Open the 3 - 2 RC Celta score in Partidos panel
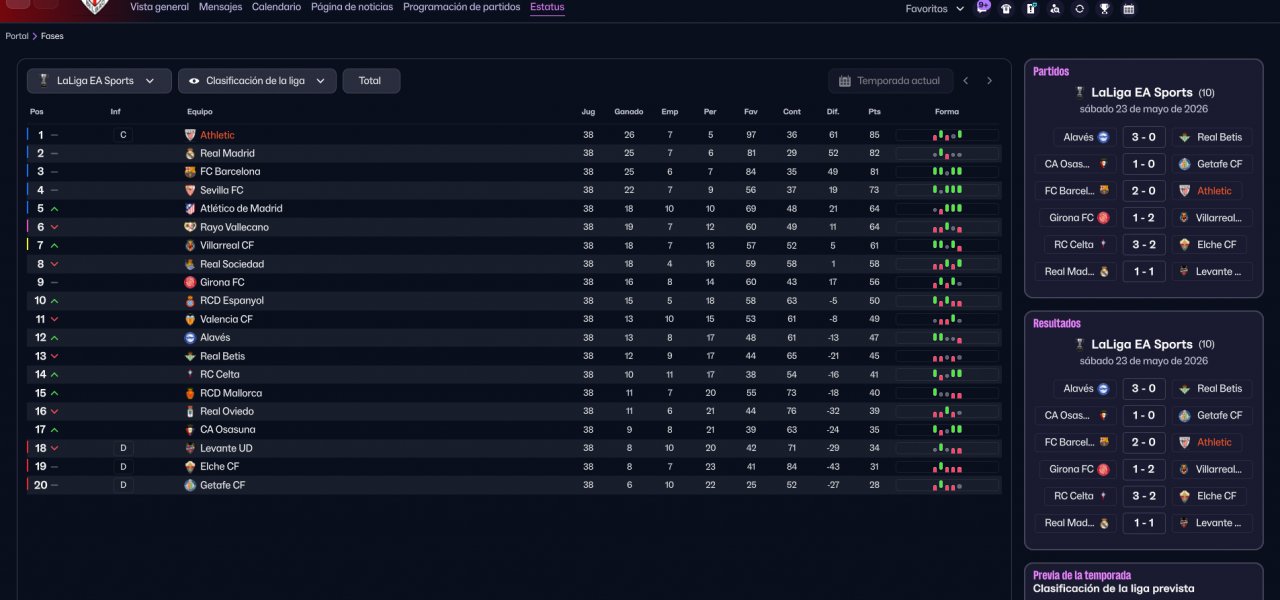Screen dimensions: 1280x600 click(x=1143, y=245)
